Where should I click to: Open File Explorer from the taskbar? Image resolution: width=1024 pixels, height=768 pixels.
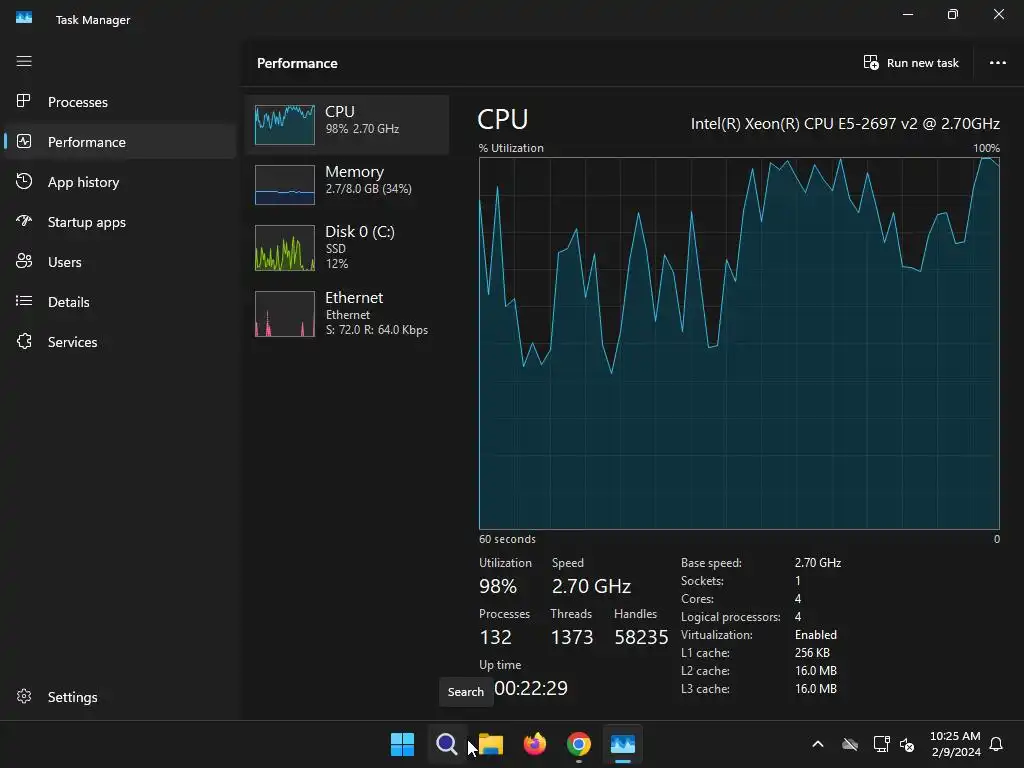(490, 744)
